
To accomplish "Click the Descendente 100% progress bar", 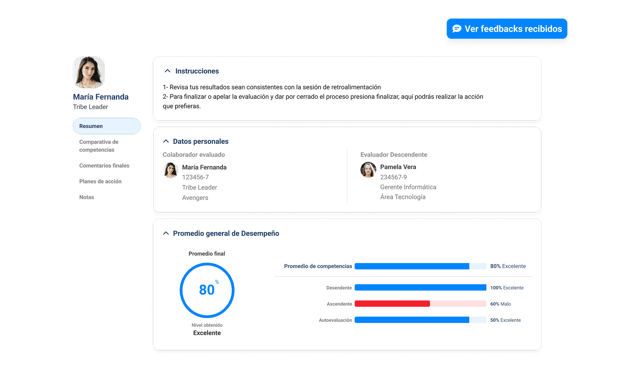I will click(x=420, y=288).
